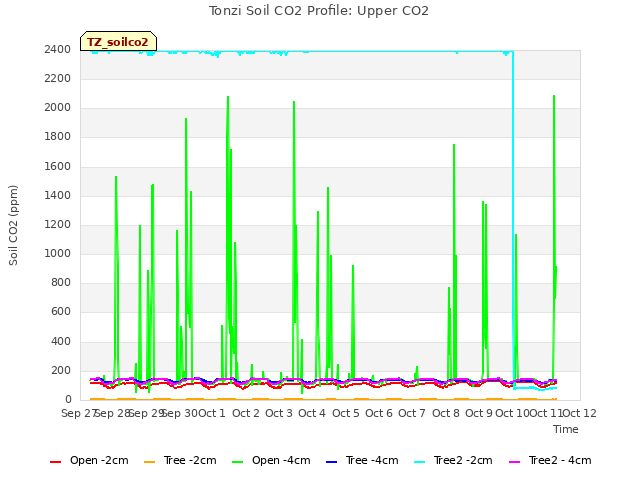Click the 600 y-axis tick label
Image resolution: width=640 pixels, height=480 pixels.
point(61,312)
